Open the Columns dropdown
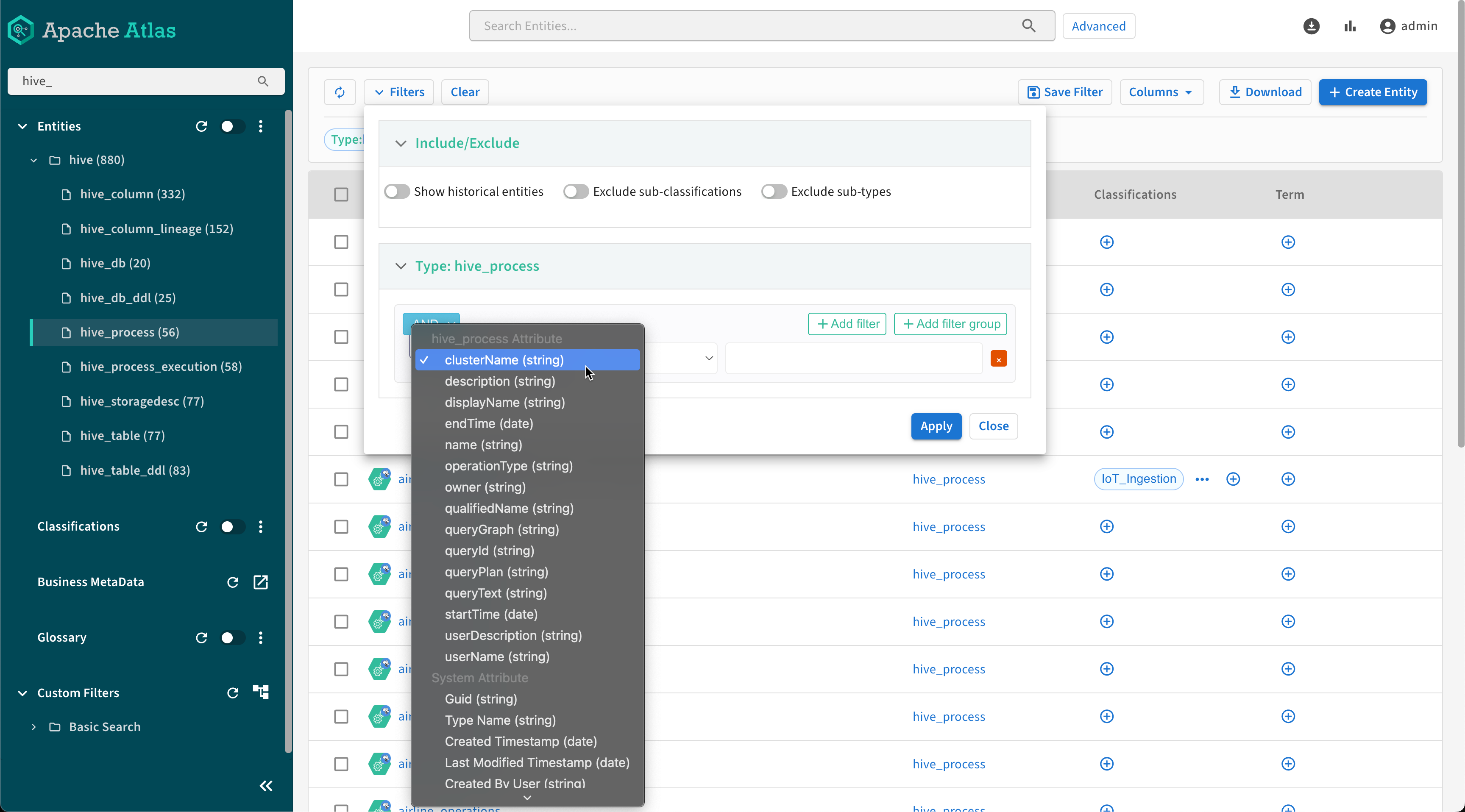The image size is (1465, 812). click(1161, 92)
